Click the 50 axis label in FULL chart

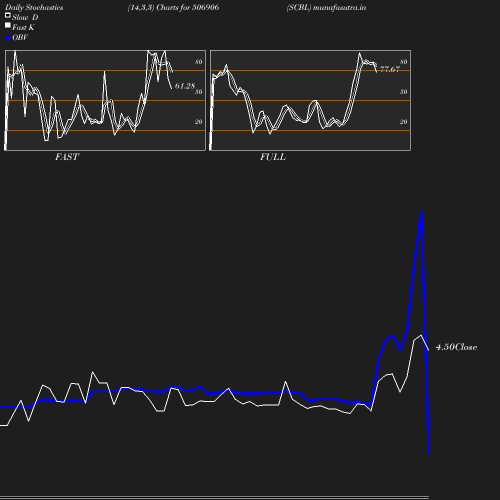[404, 92]
